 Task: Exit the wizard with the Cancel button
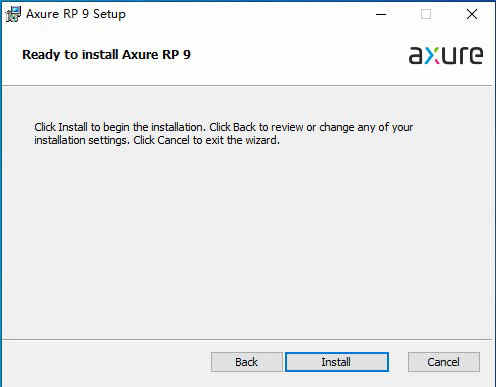444,362
